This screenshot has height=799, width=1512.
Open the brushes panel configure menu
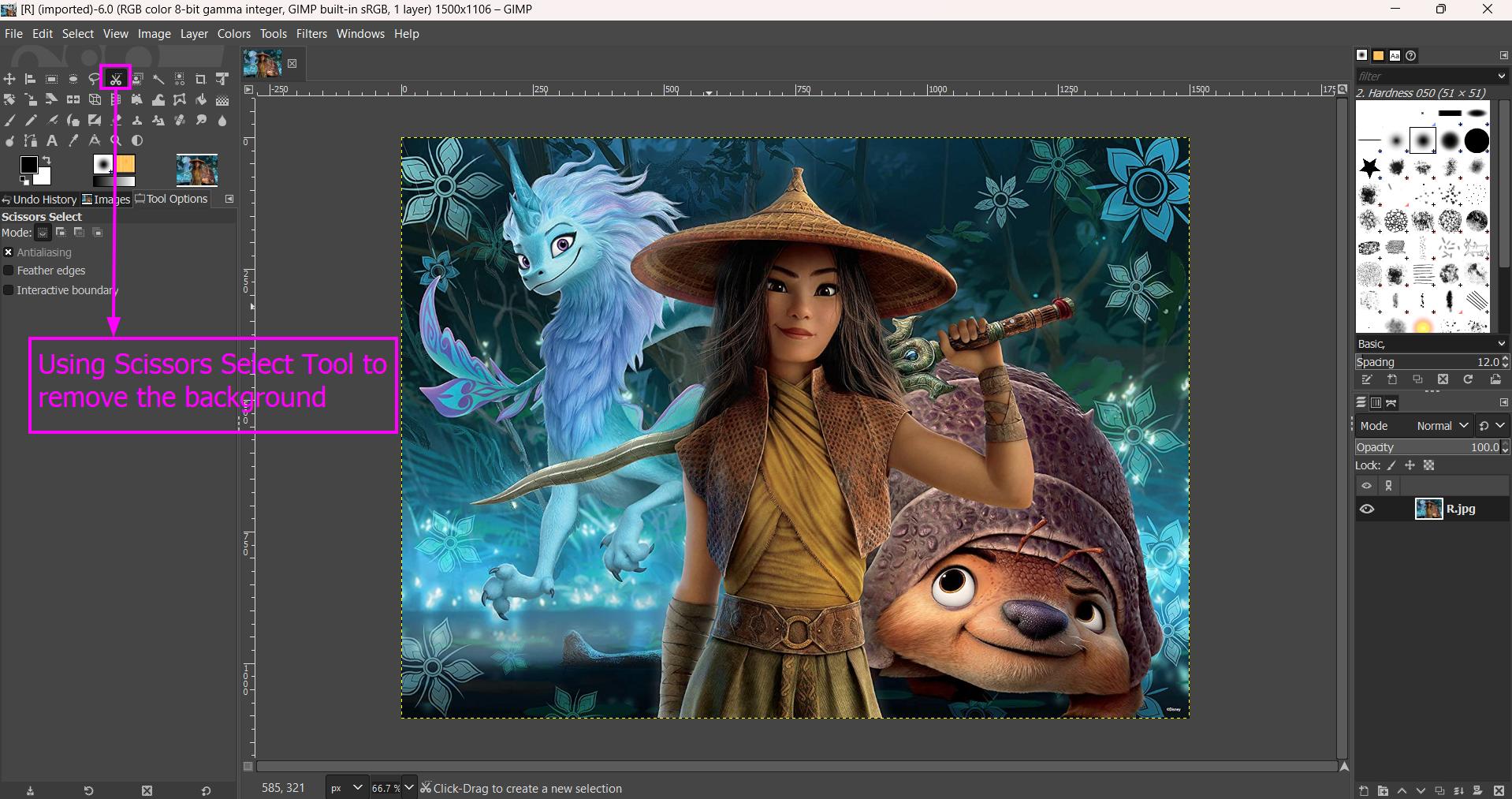1503,55
